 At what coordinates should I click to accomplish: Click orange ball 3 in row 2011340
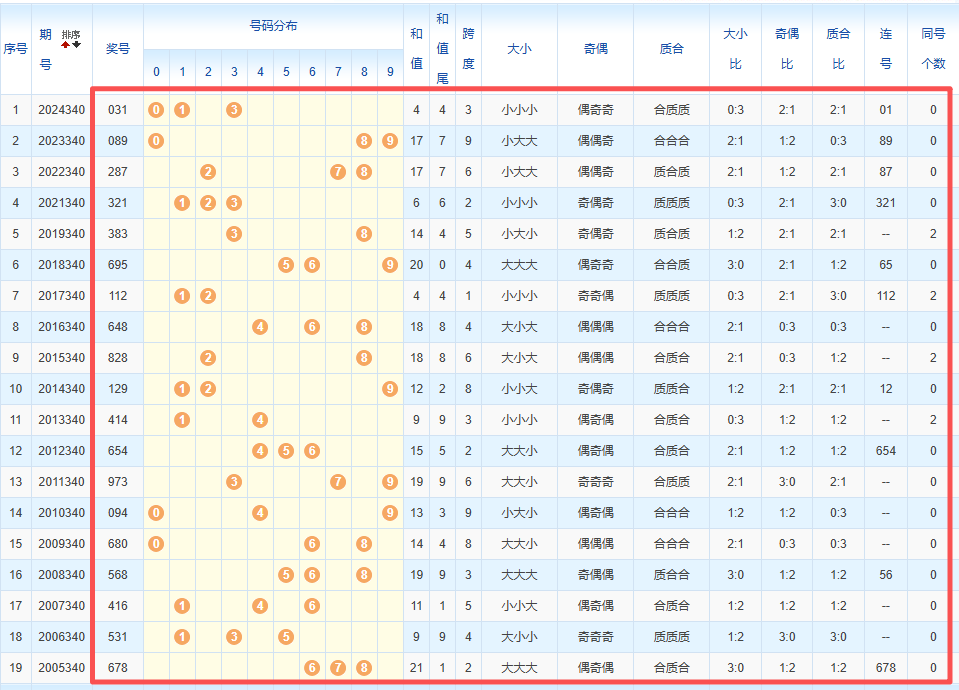pos(234,482)
